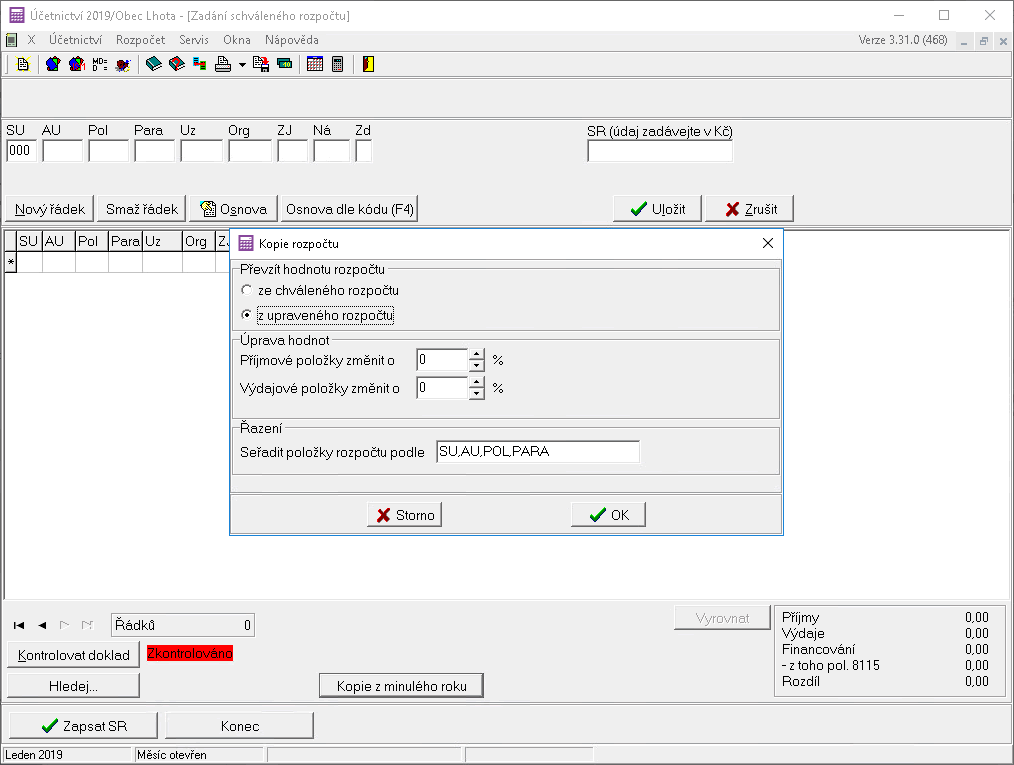
Task: Click the MD/D accounts toolbar icon
Action: pos(99,64)
